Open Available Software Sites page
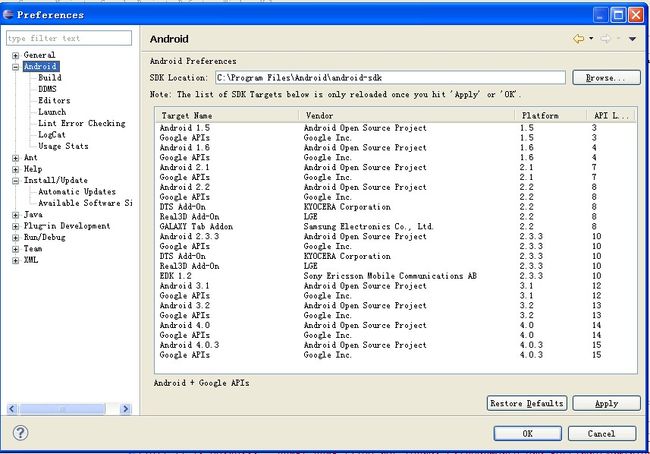 pyautogui.click(x=85, y=203)
